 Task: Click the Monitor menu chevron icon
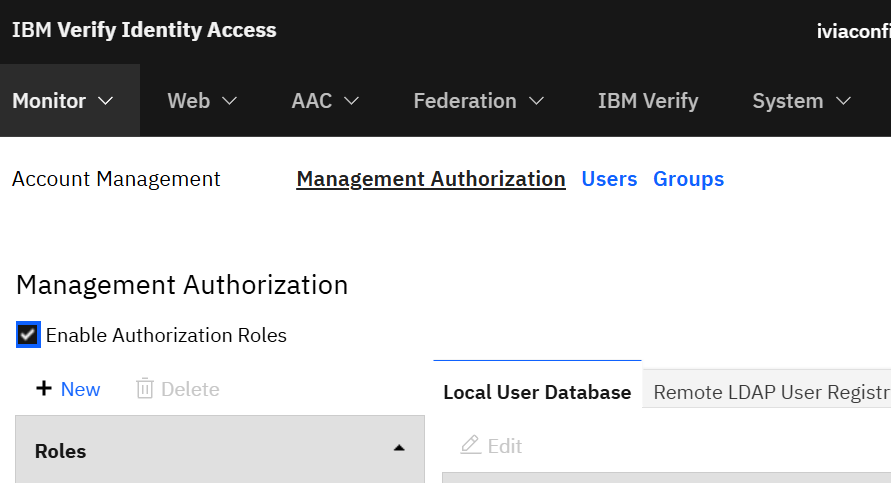coord(106,101)
